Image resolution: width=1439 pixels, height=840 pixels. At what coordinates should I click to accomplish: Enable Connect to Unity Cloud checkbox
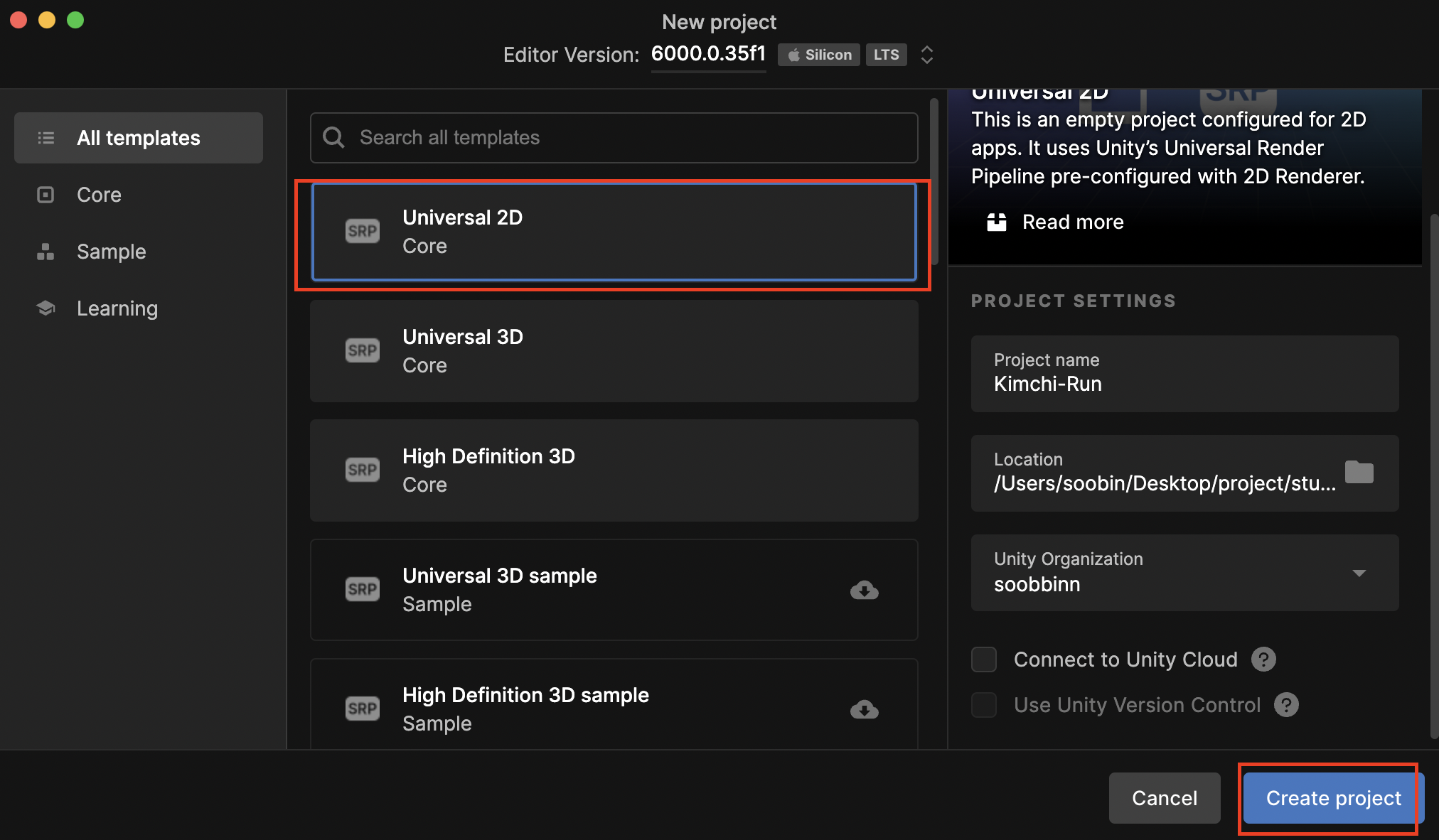984,659
